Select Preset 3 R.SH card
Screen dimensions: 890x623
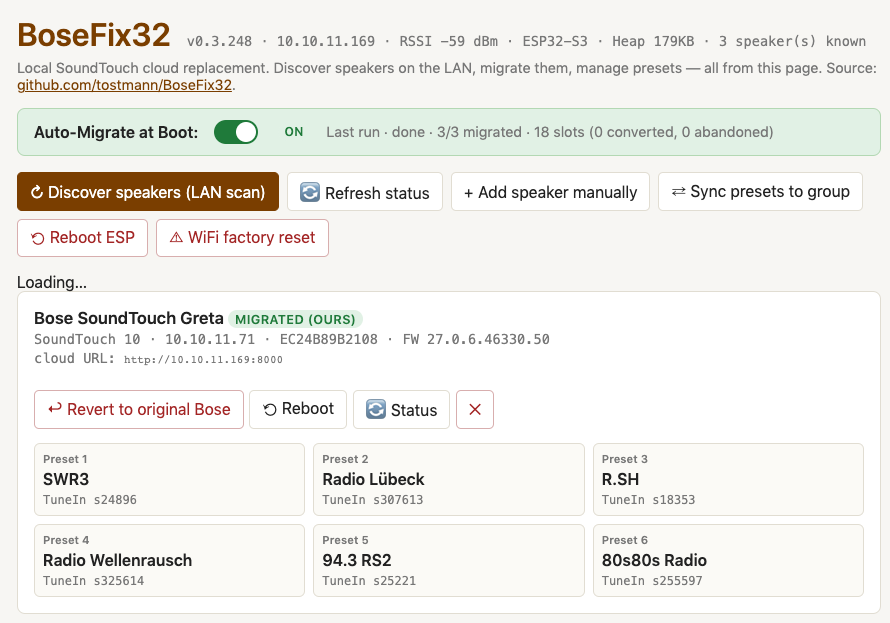pos(728,479)
